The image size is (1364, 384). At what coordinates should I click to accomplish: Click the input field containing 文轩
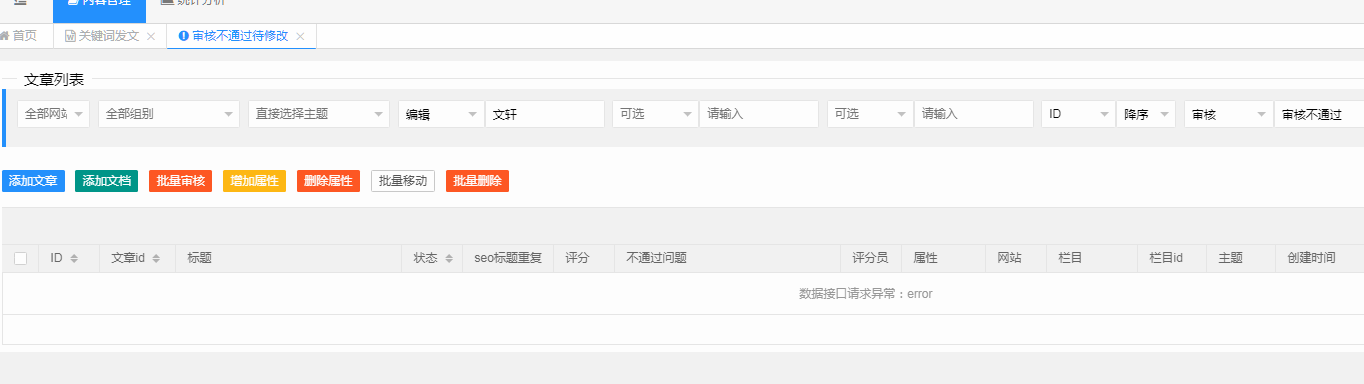(545, 114)
